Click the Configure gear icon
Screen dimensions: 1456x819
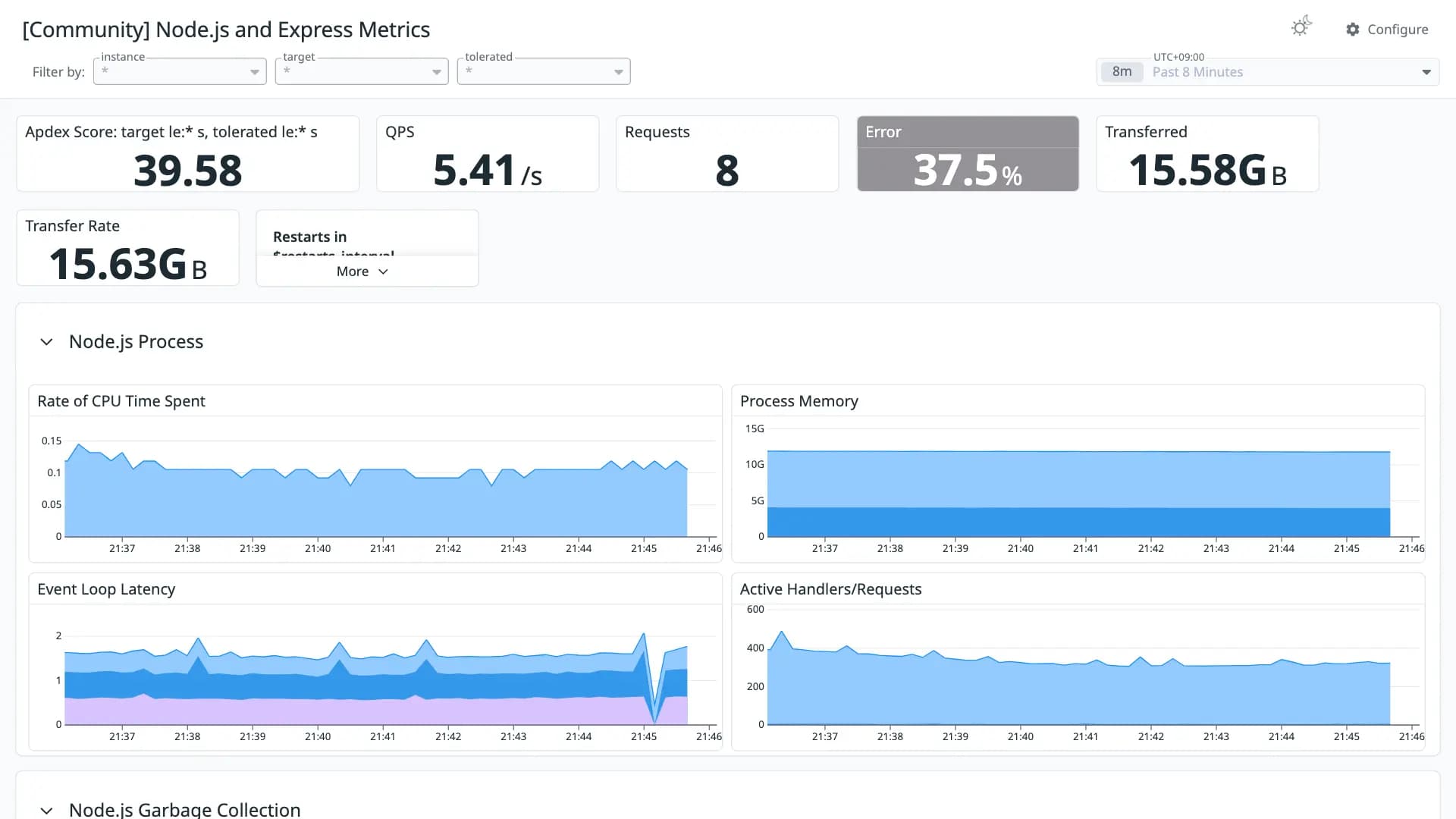click(x=1353, y=30)
